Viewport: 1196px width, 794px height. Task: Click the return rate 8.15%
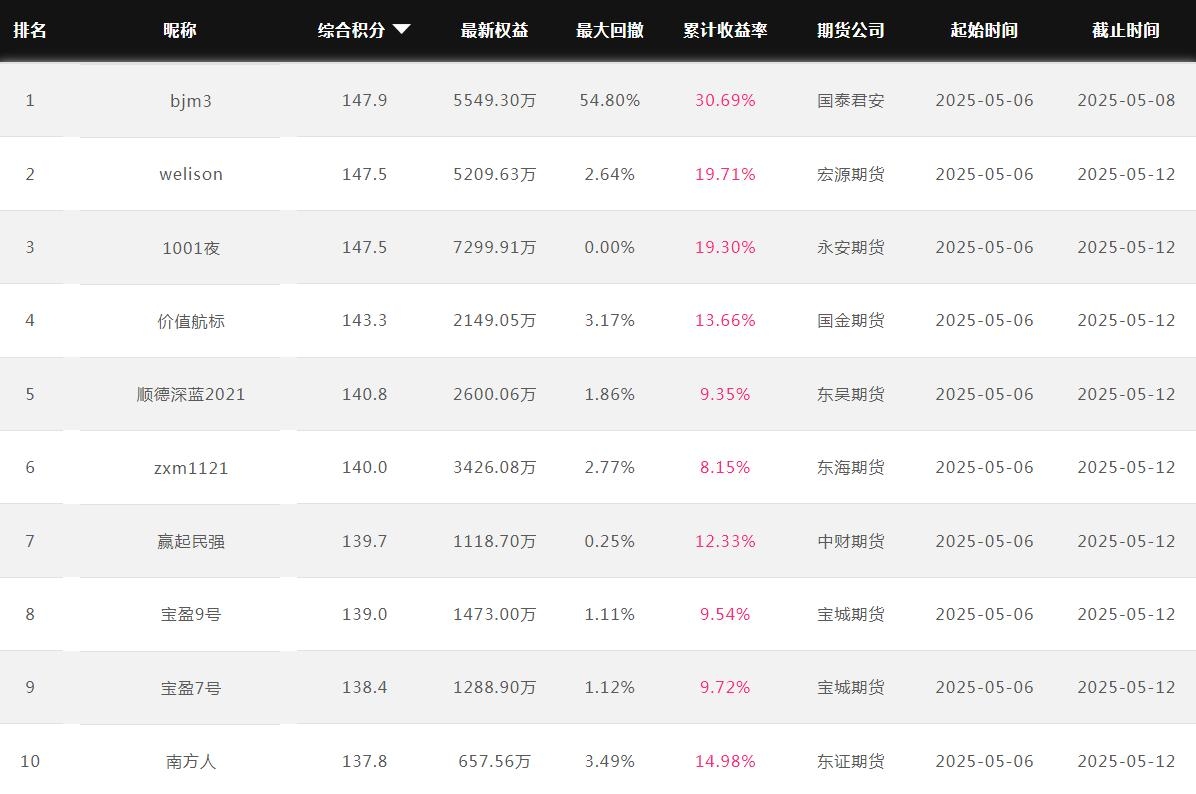[725, 468]
